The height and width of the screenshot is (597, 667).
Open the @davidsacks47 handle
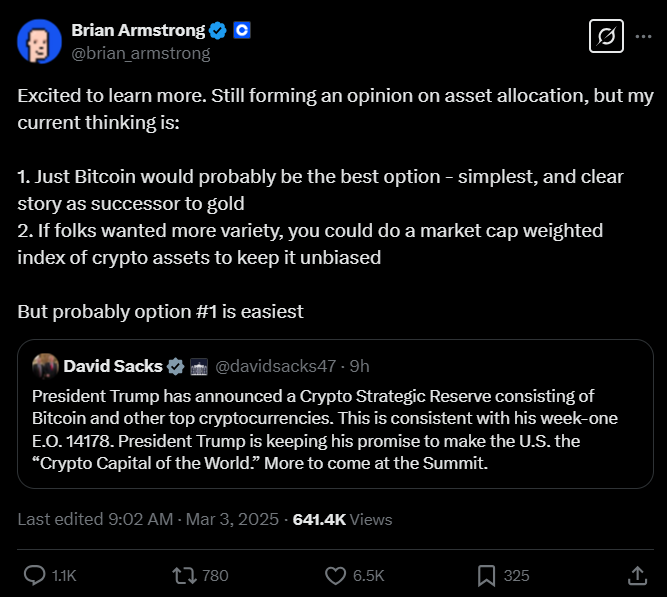coord(276,366)
